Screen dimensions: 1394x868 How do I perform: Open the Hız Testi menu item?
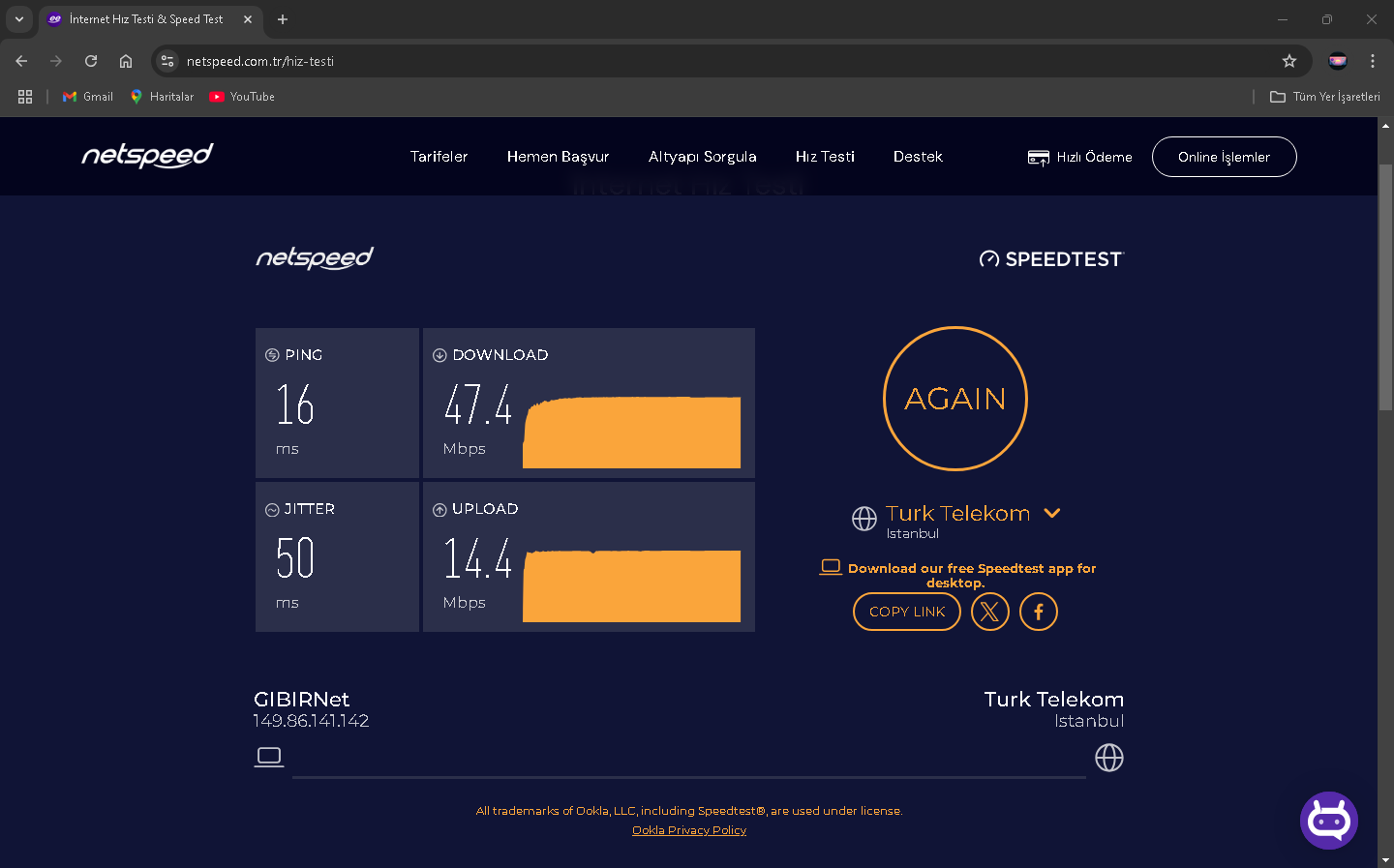coord(825,157)
